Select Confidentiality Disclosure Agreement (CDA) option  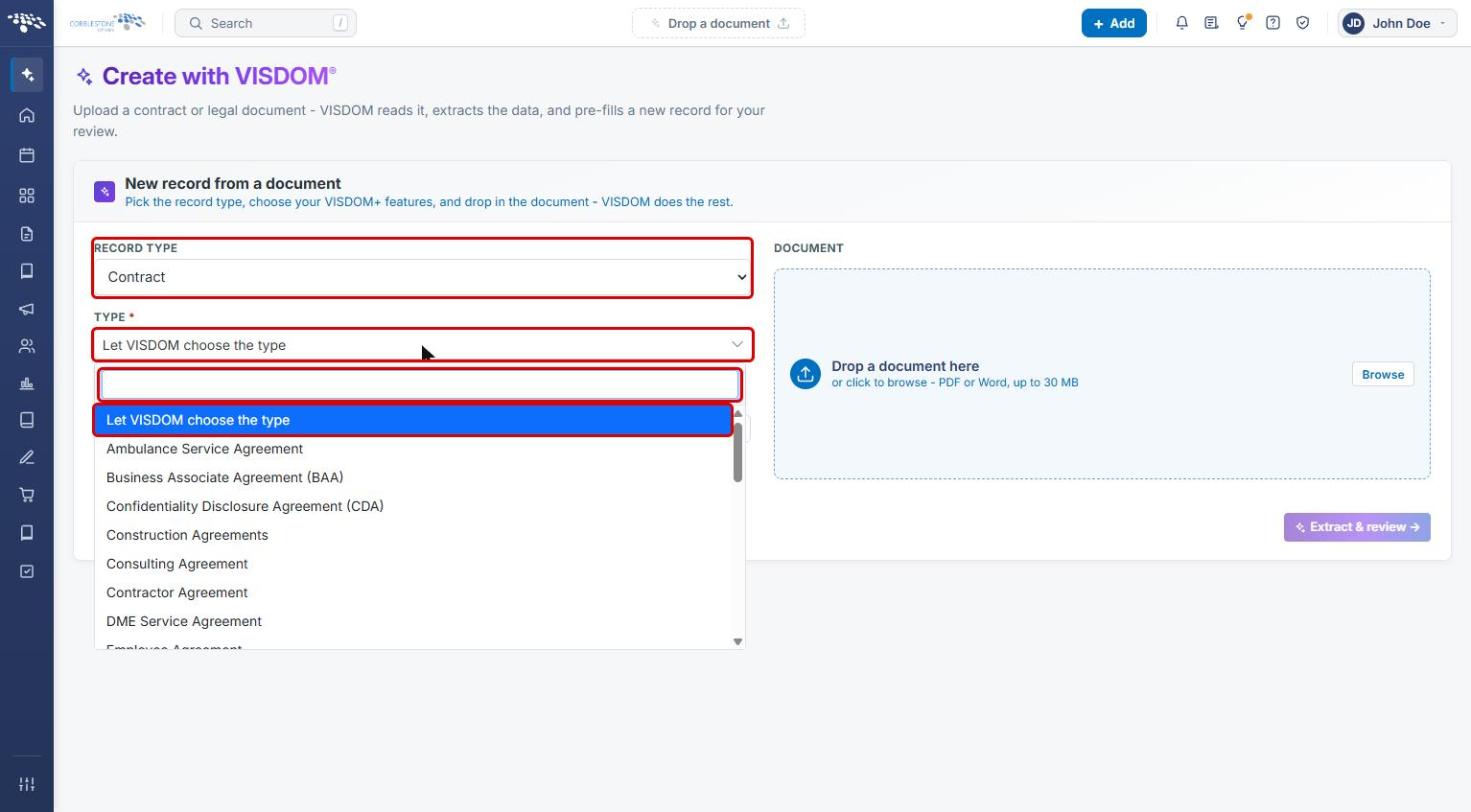tap(413, 506)
